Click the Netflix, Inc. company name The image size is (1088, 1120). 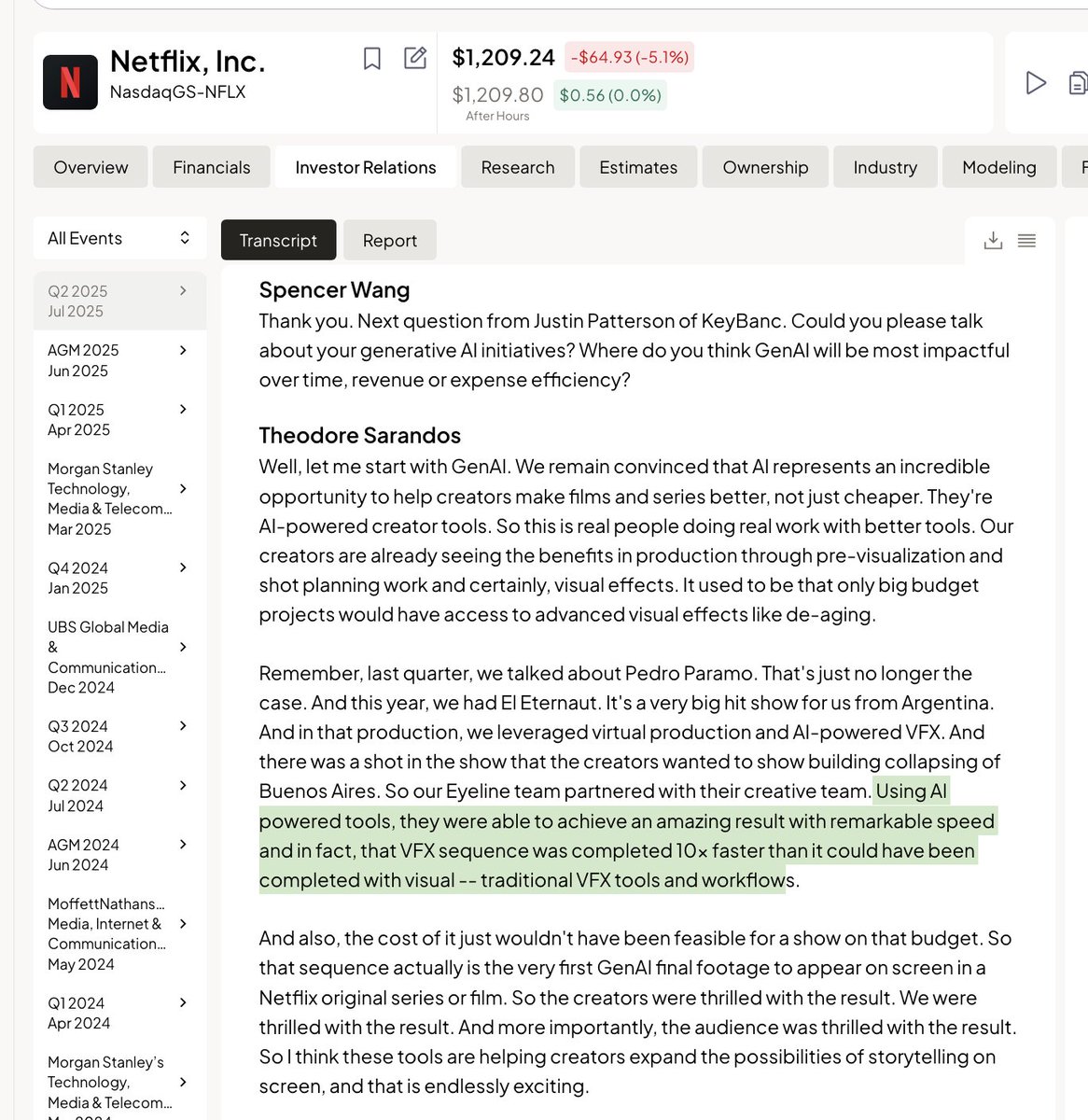188,61
